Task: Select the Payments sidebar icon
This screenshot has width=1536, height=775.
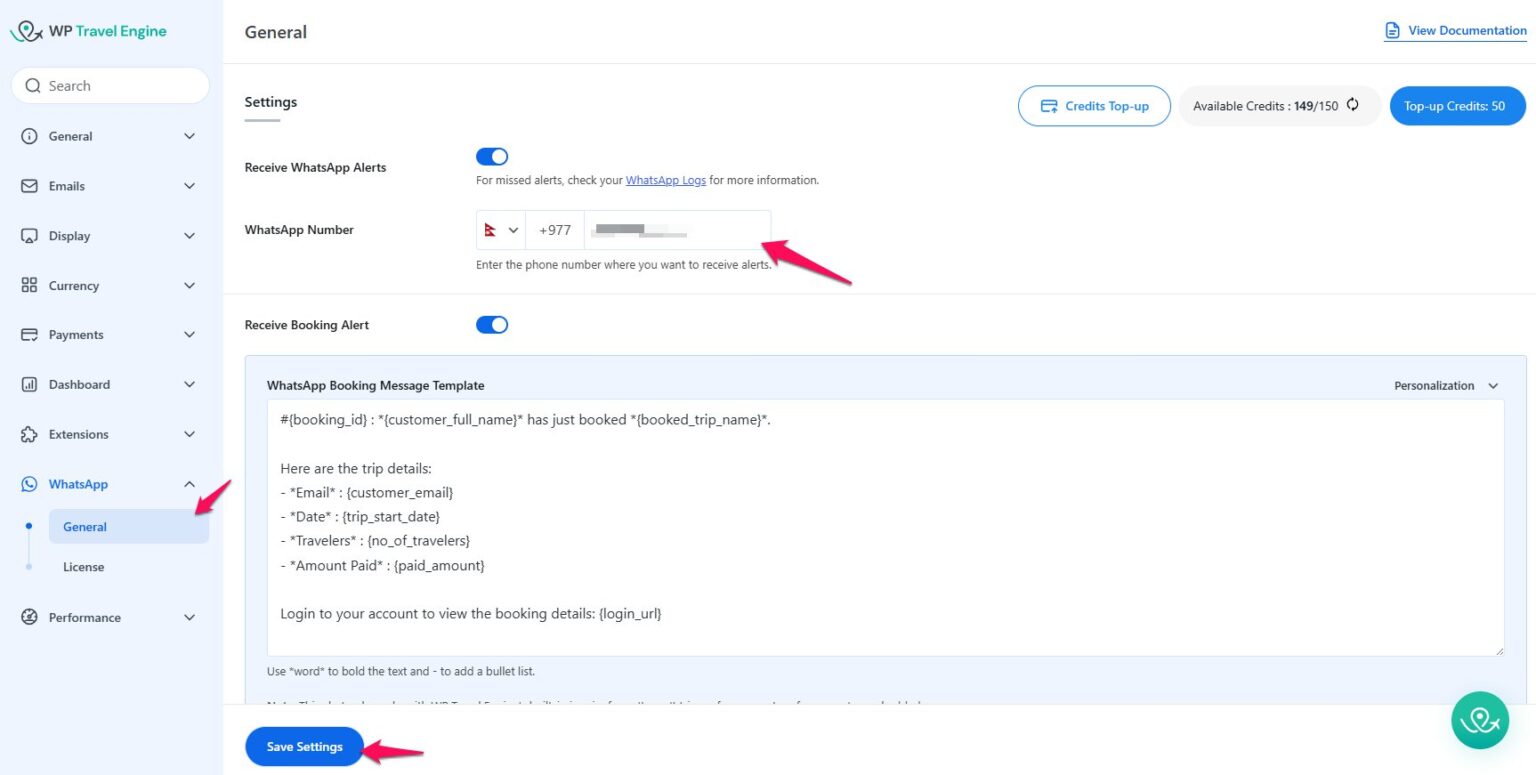Action: (29, 335)
